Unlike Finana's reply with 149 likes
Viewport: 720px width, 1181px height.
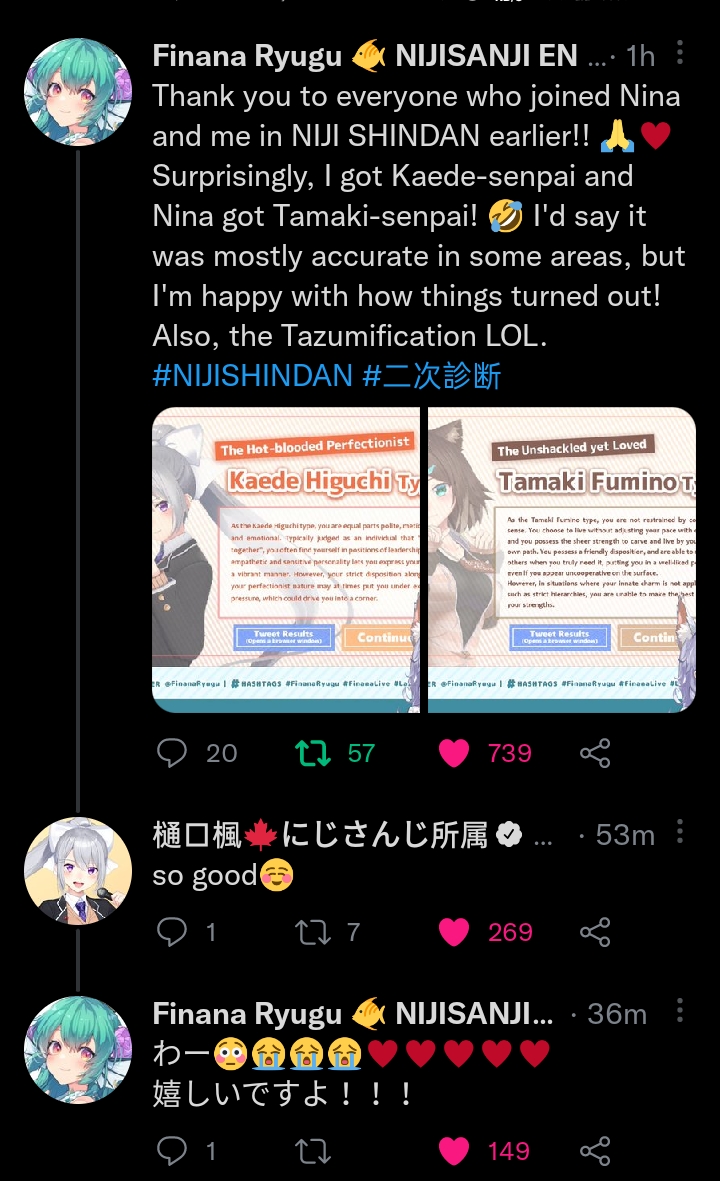tap(453, 1150)
